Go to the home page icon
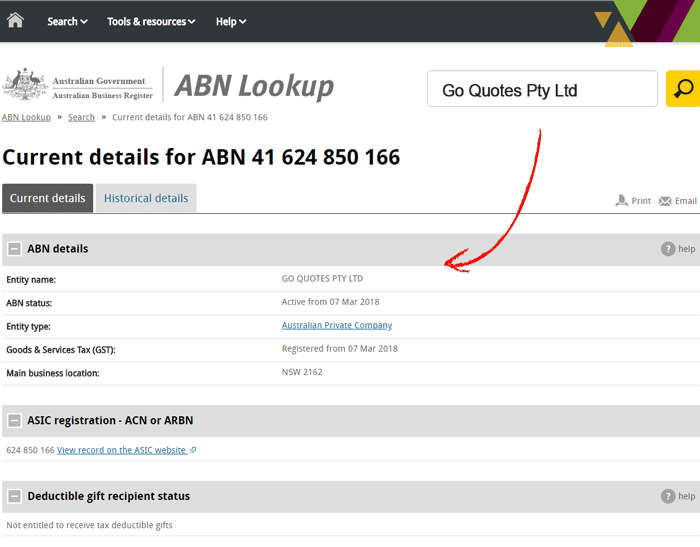Viewport: 700px width, 547px height. 15,21
